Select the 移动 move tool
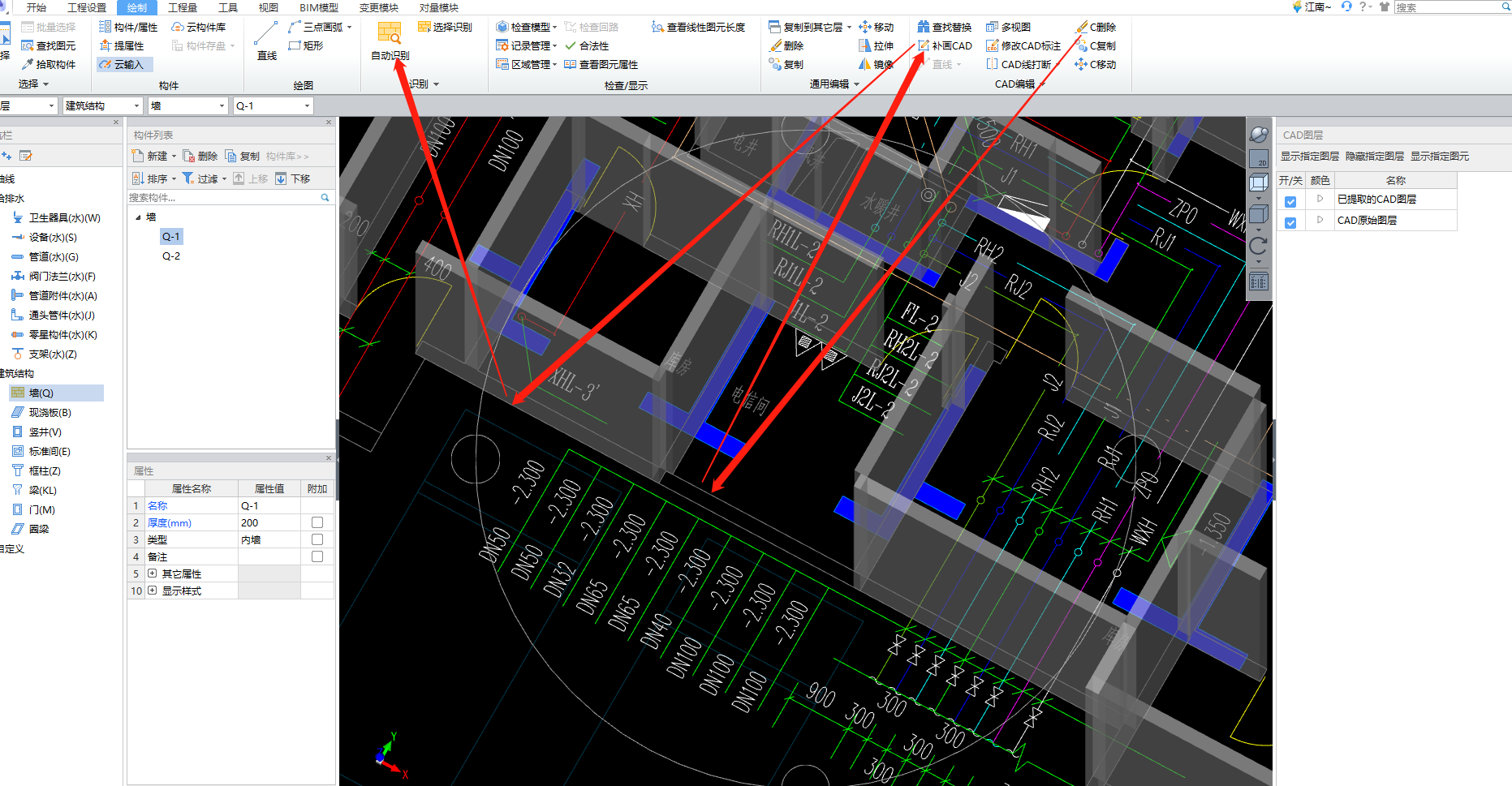Viewport: 1512px width, 786px height. [x=877, y=27]
